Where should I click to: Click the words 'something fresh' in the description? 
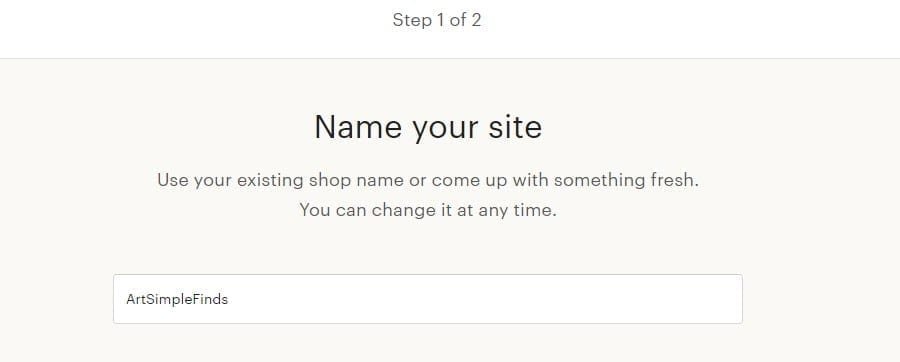pos(626,180)
